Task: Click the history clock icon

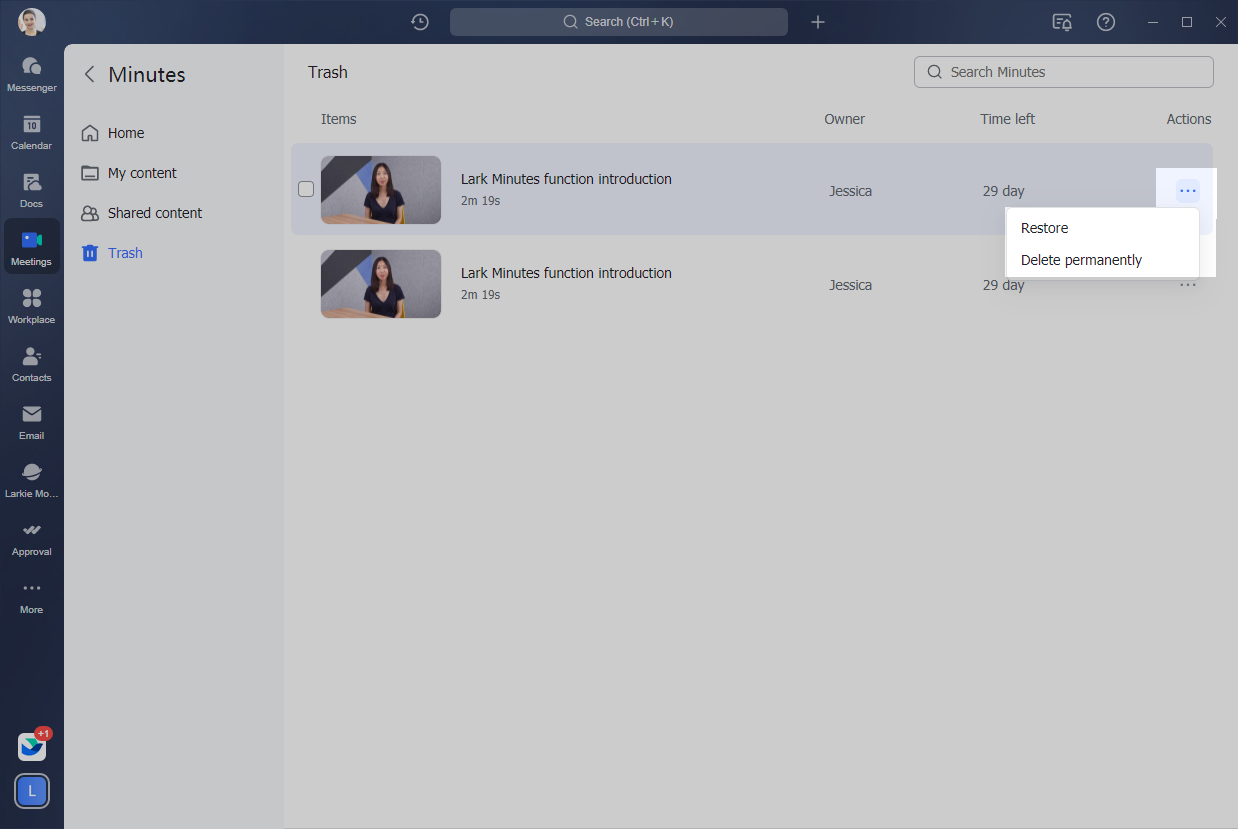Action: [x=420, y=22]
